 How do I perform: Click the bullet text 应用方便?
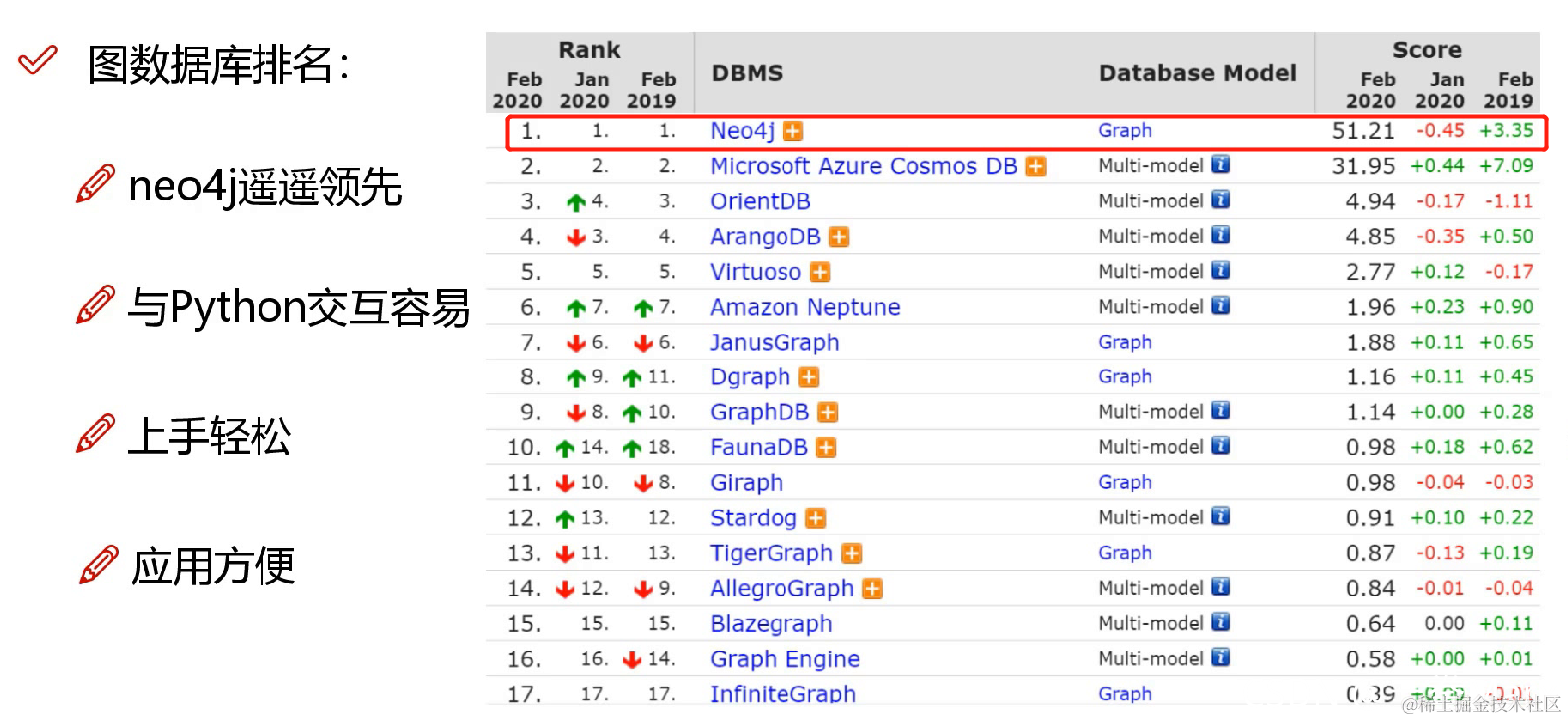click(214, 566)
